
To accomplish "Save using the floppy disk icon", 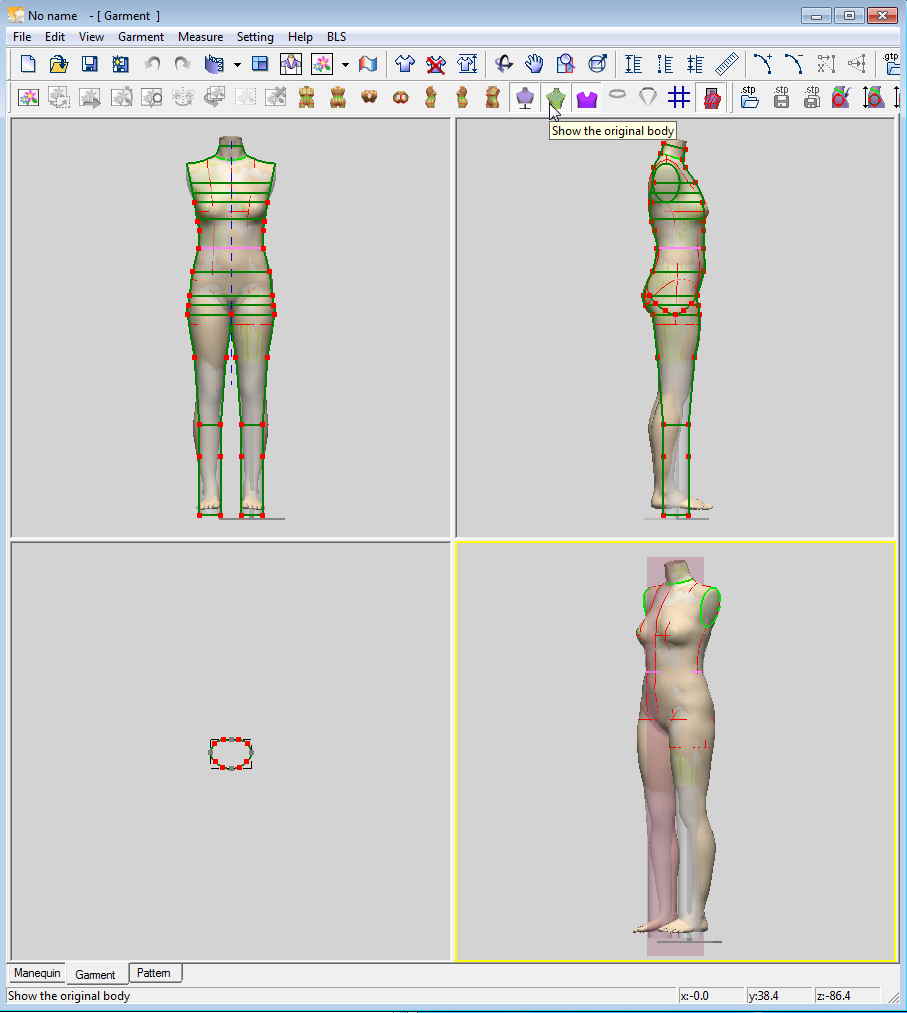I will click(89, 63).
